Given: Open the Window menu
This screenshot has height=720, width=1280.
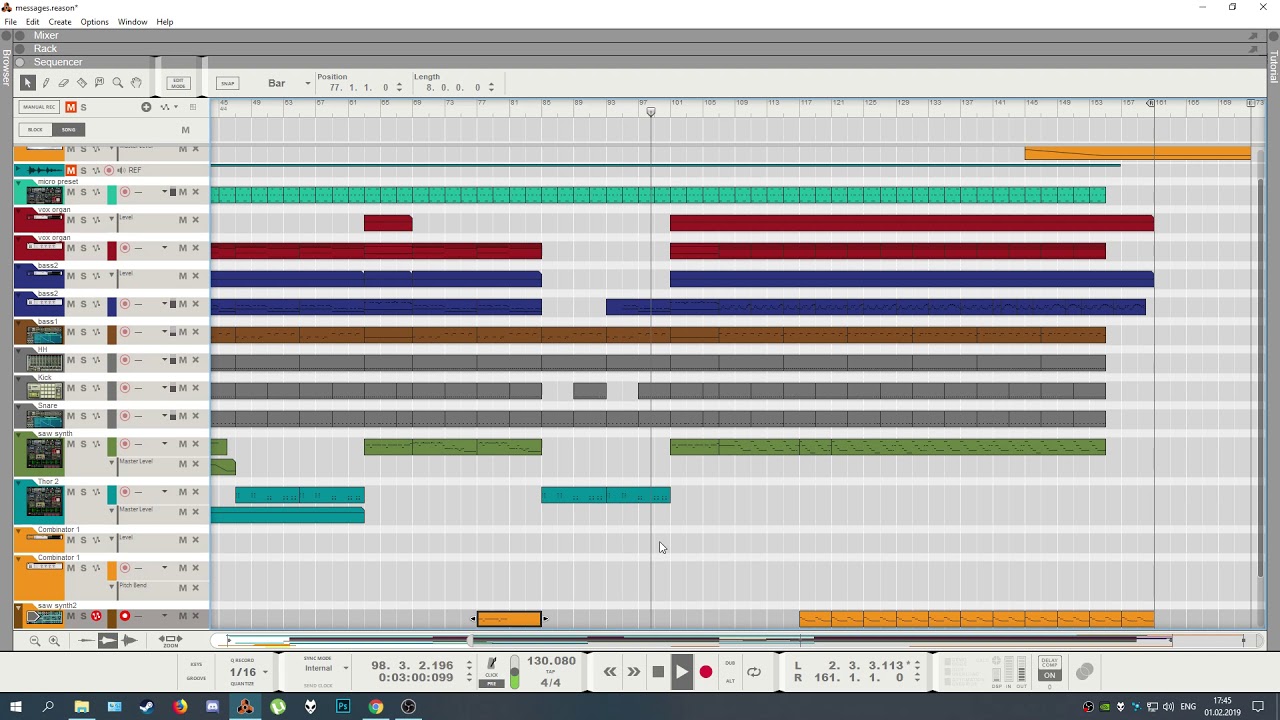Looking at the screenshot, I should (x=132, y=21).
